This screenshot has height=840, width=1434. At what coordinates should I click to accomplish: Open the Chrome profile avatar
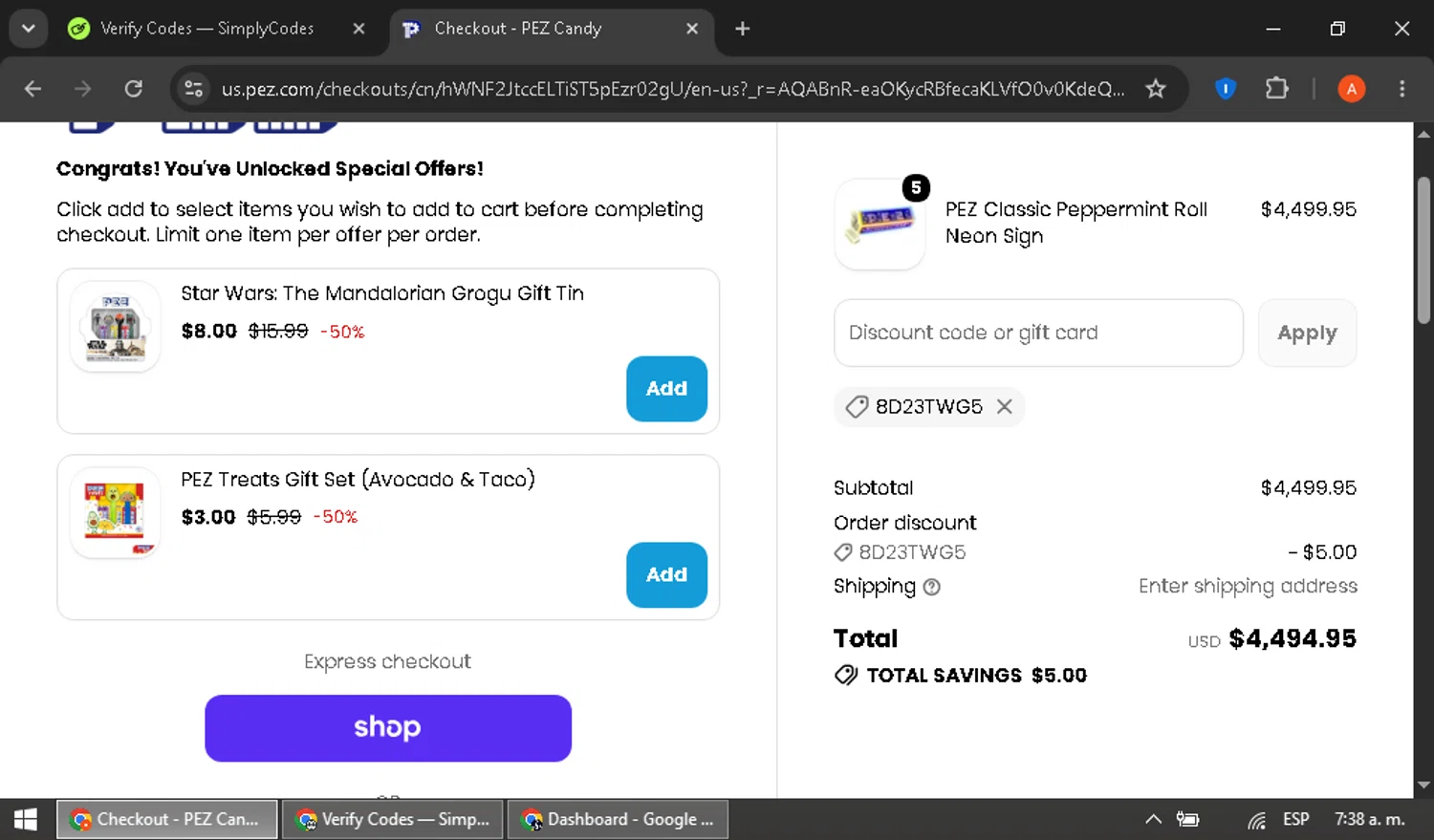coord(1351,89)
